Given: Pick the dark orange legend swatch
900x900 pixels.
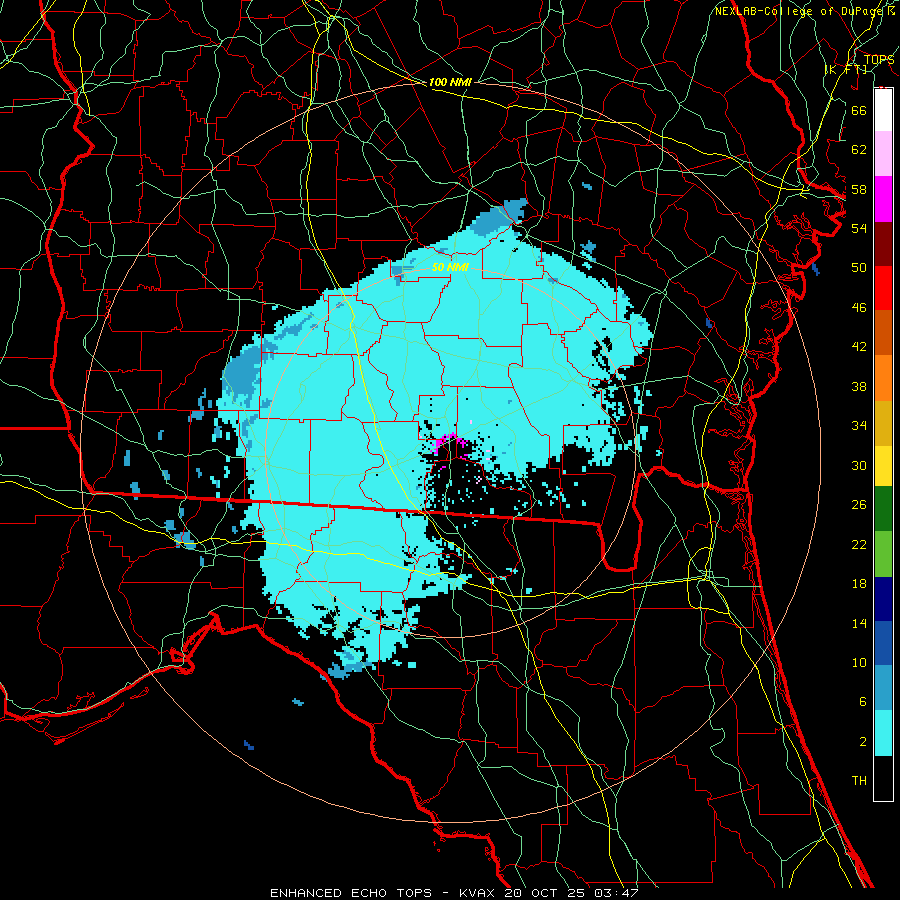Looking at the screenshot, I should [x=883, y=332].
